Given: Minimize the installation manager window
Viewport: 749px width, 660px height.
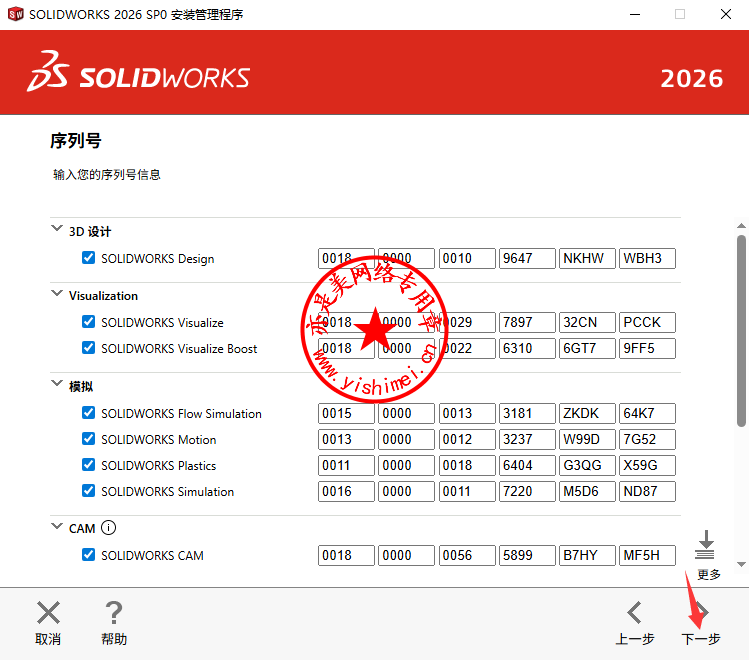Looking at the screenshot, I should [633, 15].
